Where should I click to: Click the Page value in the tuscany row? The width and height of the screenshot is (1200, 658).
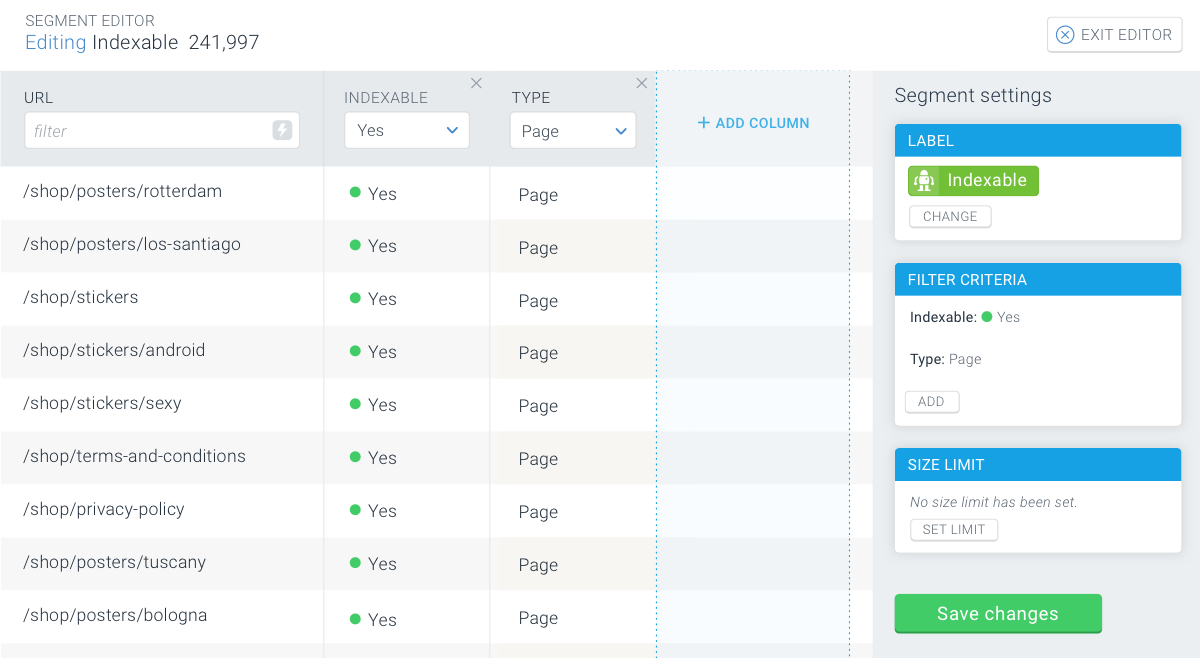(538, 565)
